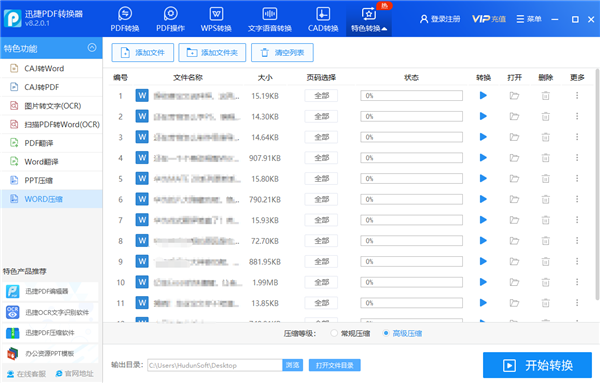Image resolution: width=600 pixels, height=383 pixels.
Task: Start converting file 1 with play icon
Action: (483, 95)
